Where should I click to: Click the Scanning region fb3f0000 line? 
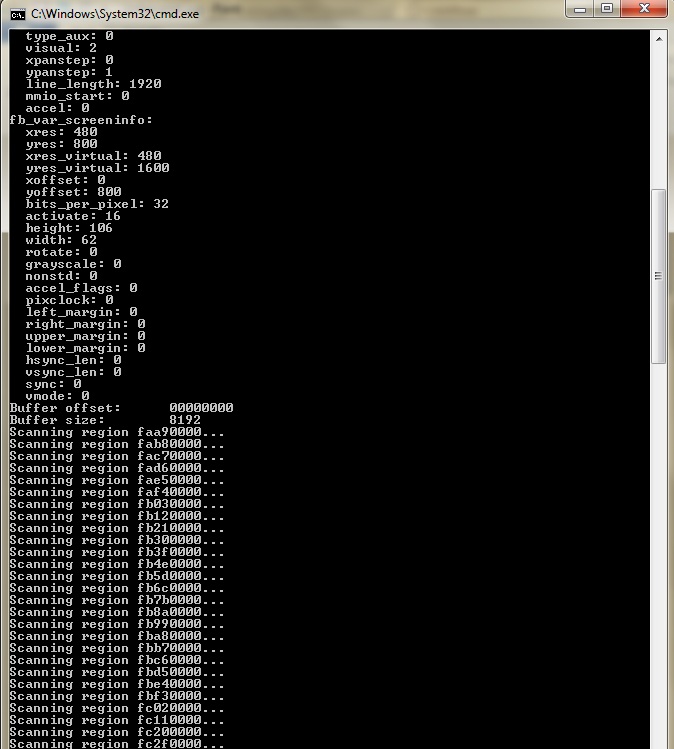pos(117,552)
